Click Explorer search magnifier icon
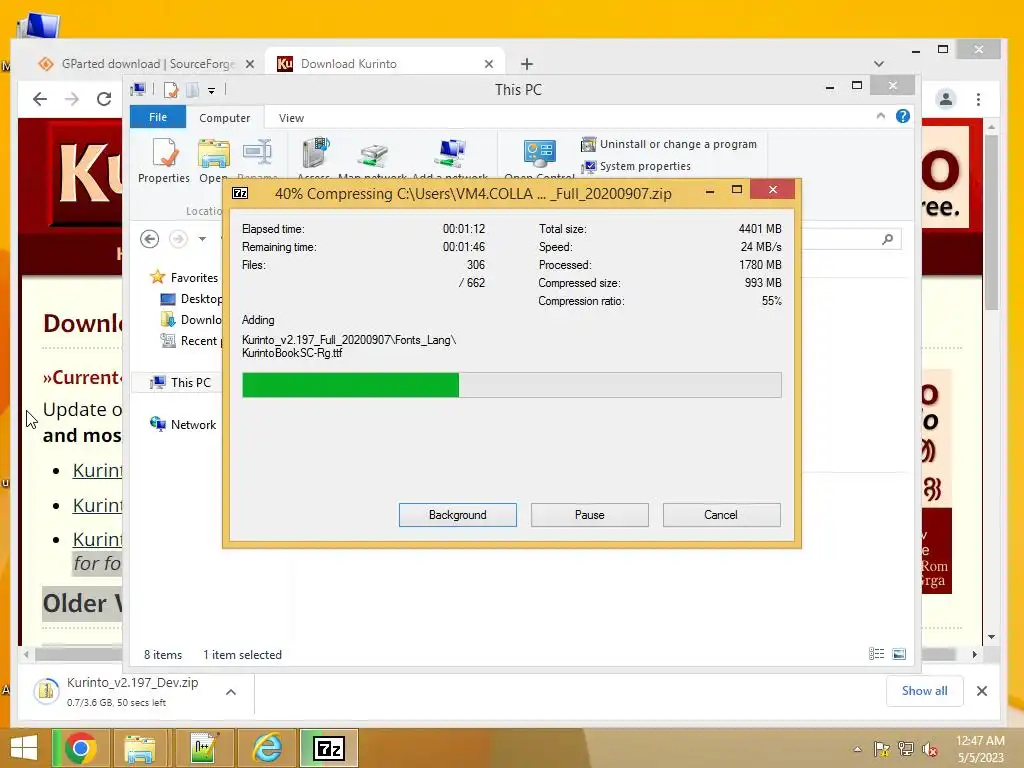Screen dimensions: 1024x768 888,239
